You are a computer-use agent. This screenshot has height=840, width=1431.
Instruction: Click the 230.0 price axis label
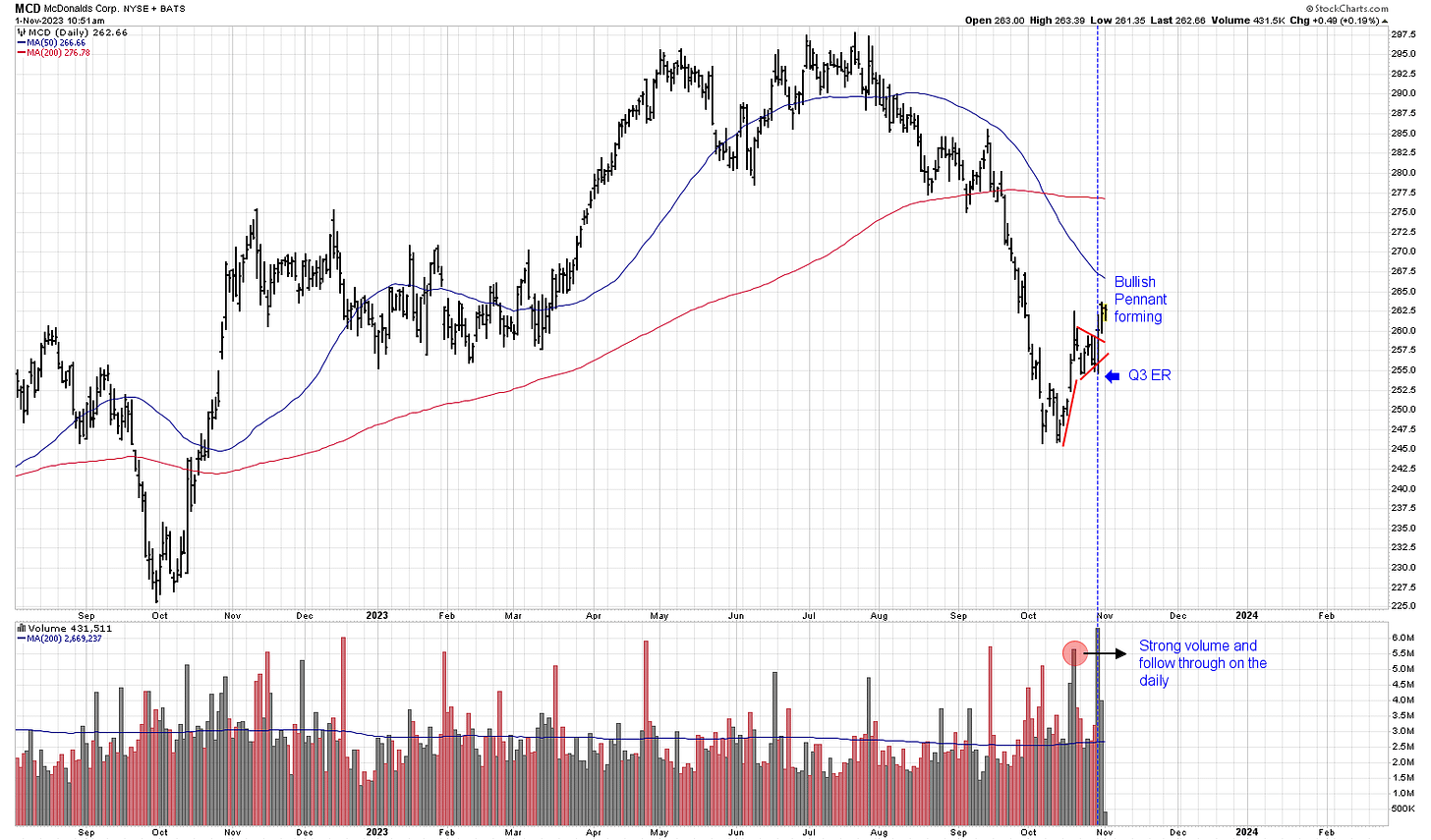[x=1403, y=567]
